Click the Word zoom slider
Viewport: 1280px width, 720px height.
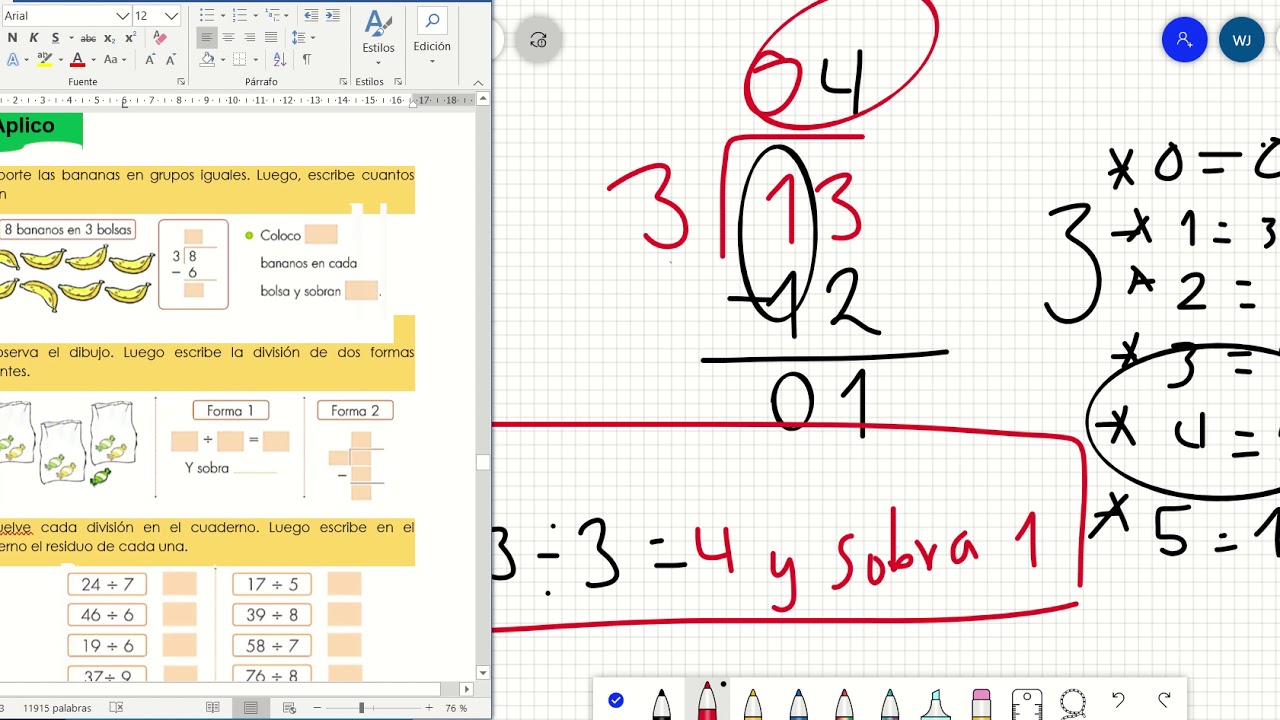click(x=371, y=708)
